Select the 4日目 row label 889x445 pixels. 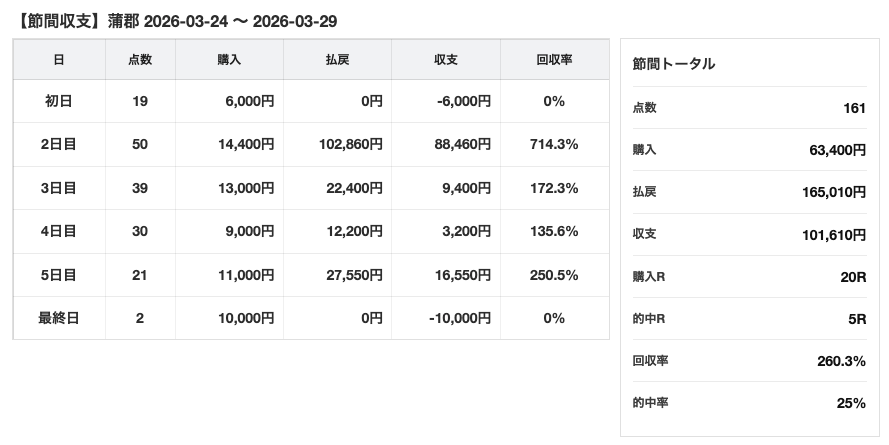click(59, 232)
